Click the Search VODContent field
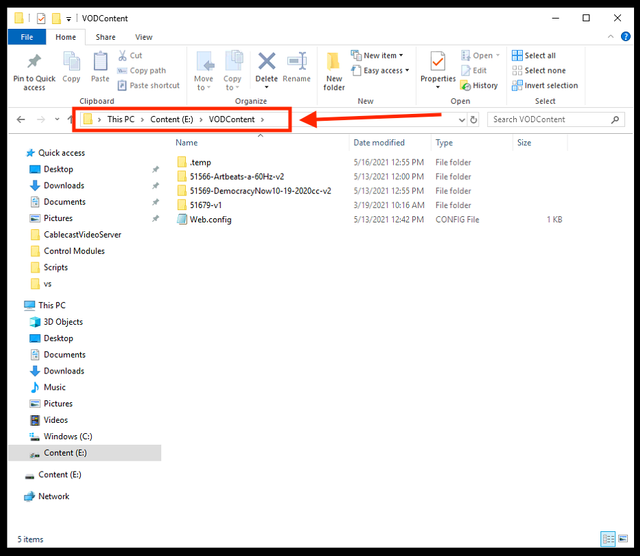 pos(556,119)
